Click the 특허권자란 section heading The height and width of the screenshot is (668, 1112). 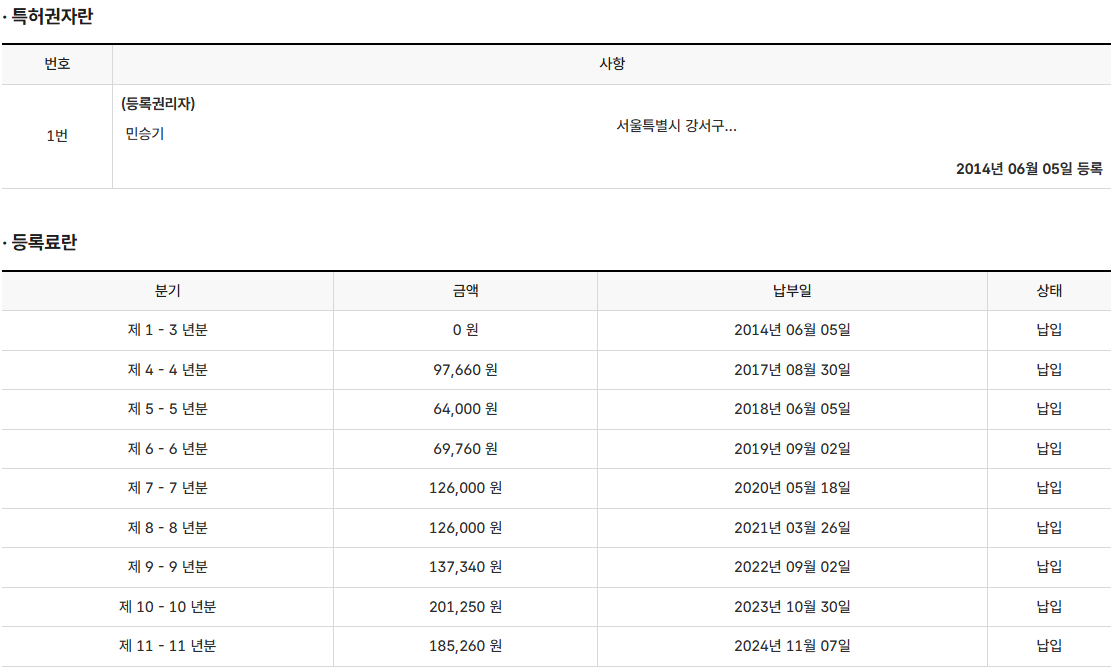51,17
